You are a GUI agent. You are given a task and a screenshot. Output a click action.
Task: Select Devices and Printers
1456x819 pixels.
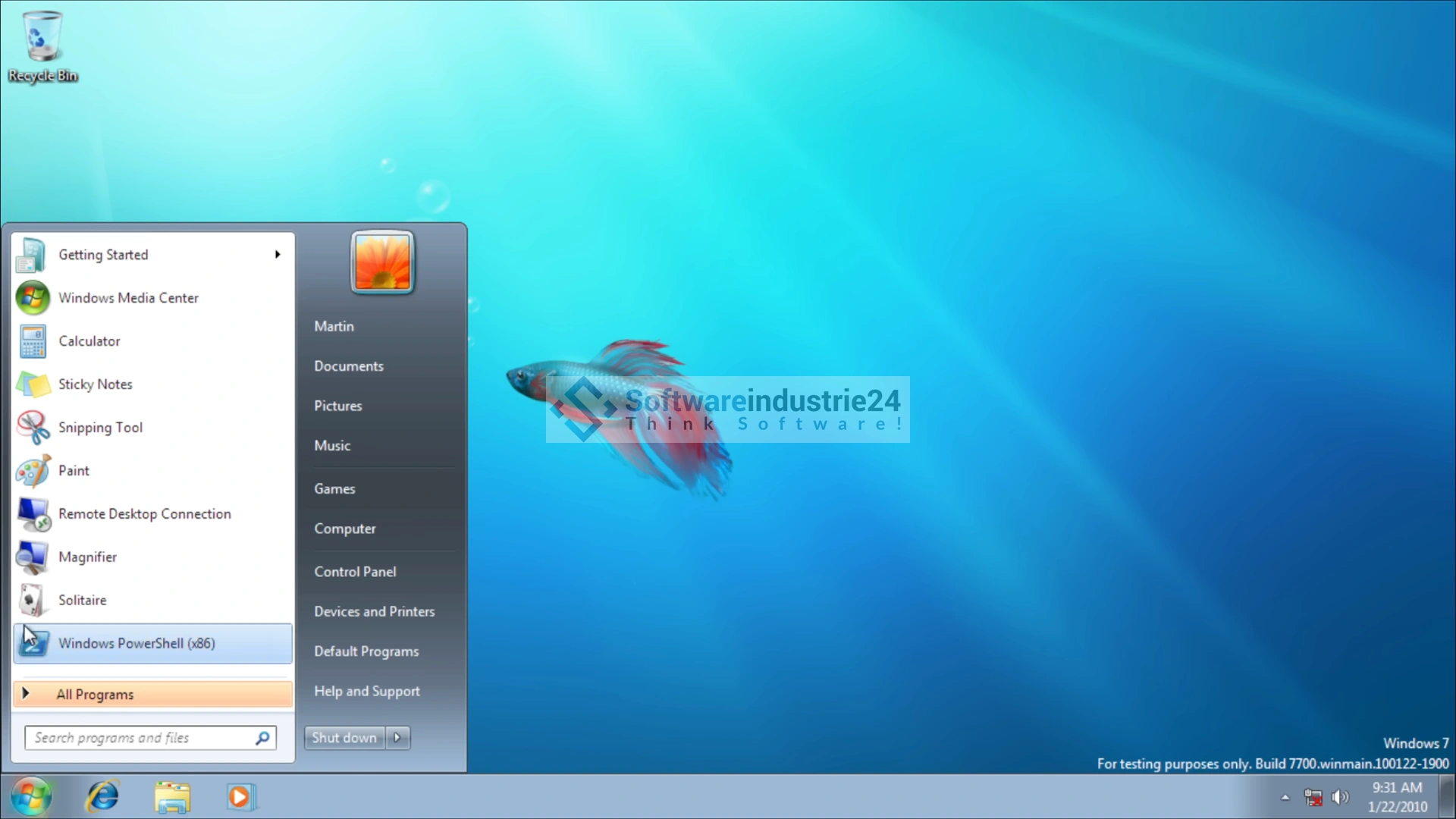coord(374,612)
